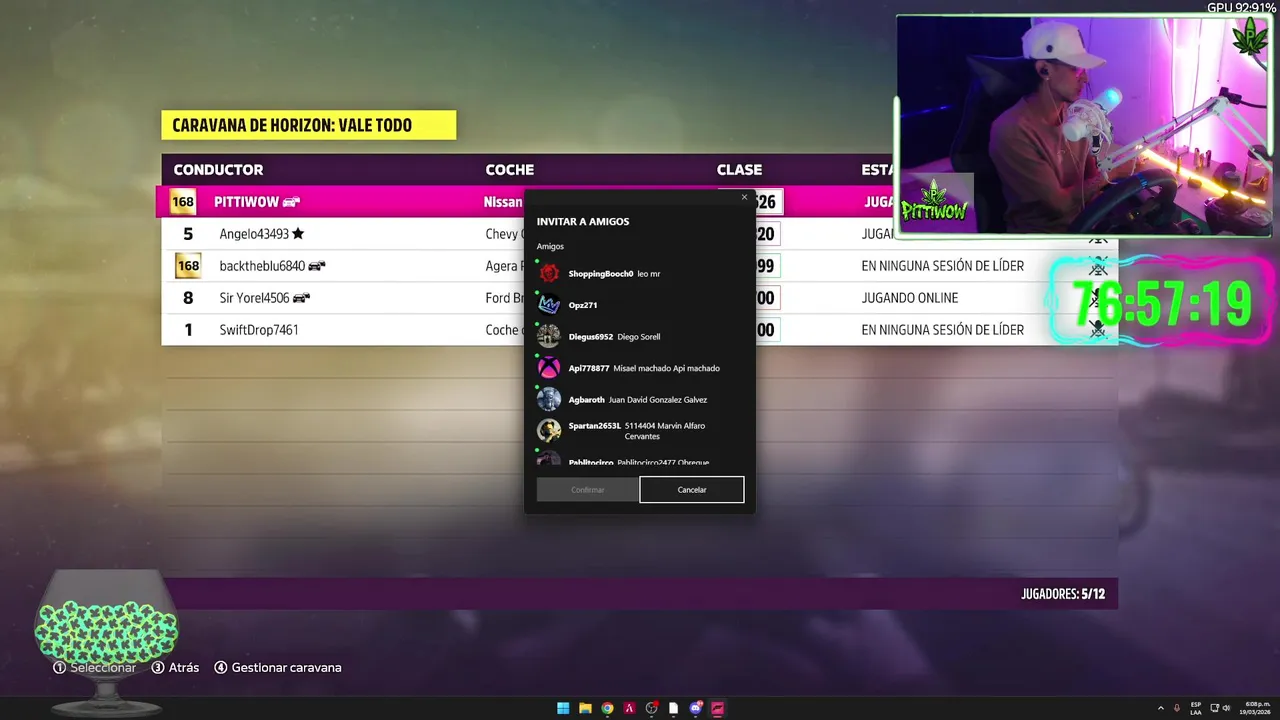Viewport: 1280px width, 720px height.
Task: Click the Atrás prompt
Action: (x=175, y=667)
